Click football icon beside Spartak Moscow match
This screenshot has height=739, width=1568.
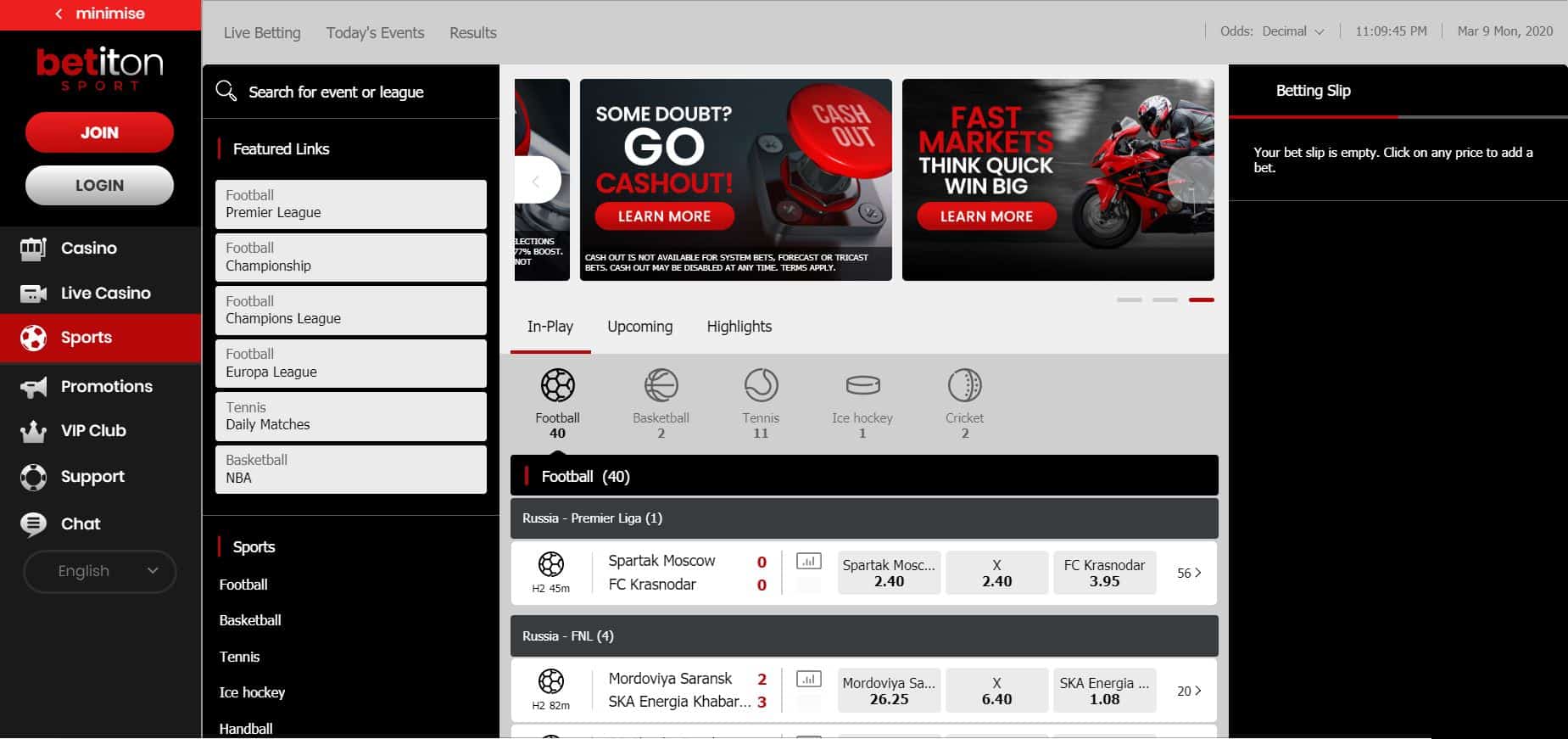point(551,564)
